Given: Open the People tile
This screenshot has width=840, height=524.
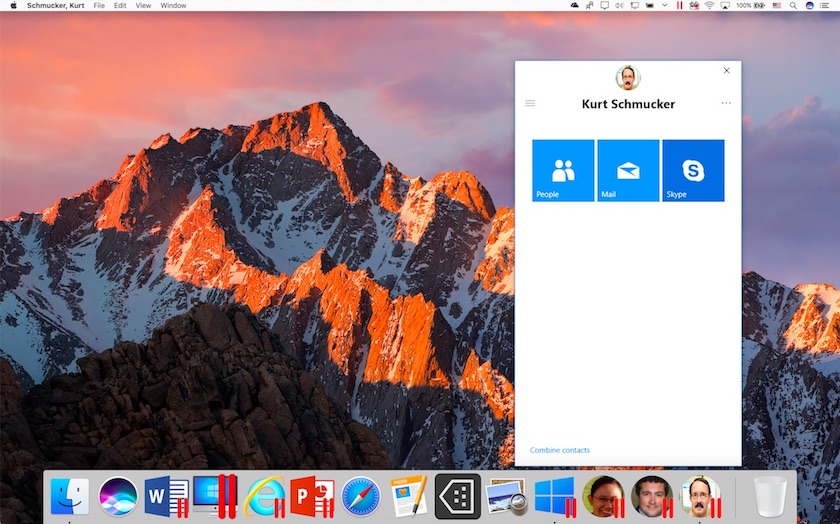Looking at the screenshot, I should (x=563, y=170).
